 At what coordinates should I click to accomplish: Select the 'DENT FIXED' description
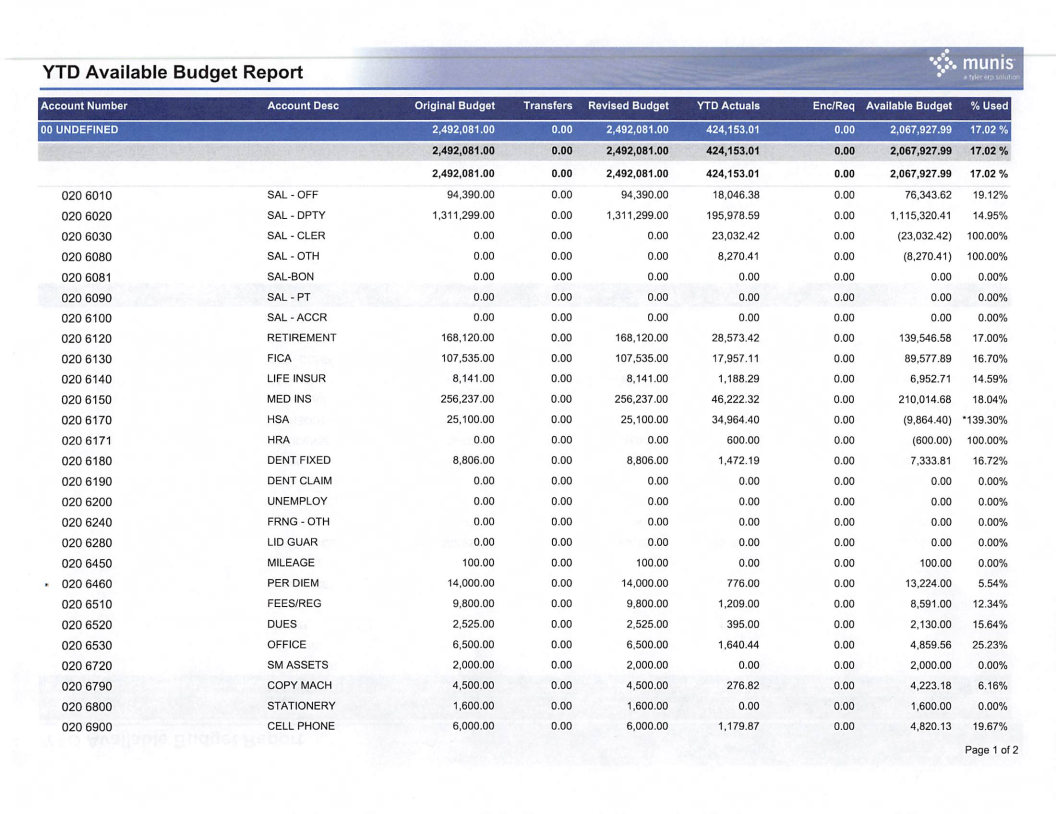click(x=299, y=461)
